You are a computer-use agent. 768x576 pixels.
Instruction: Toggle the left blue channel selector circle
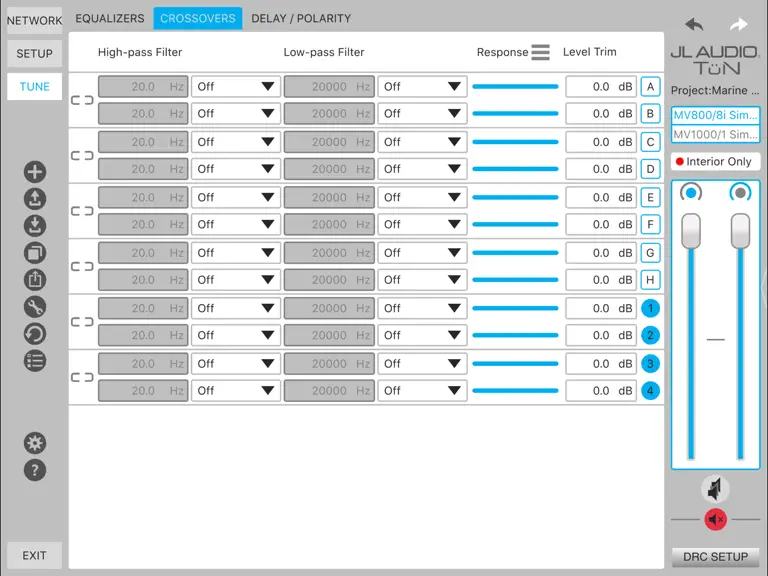click(691, 193)
